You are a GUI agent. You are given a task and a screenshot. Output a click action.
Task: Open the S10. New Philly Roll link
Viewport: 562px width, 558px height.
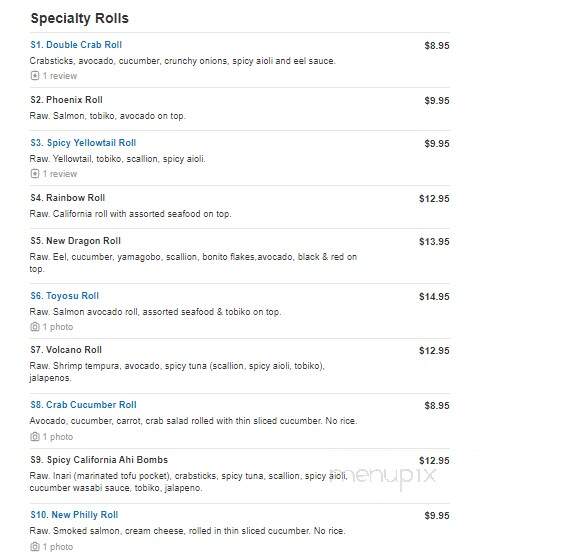74,515
